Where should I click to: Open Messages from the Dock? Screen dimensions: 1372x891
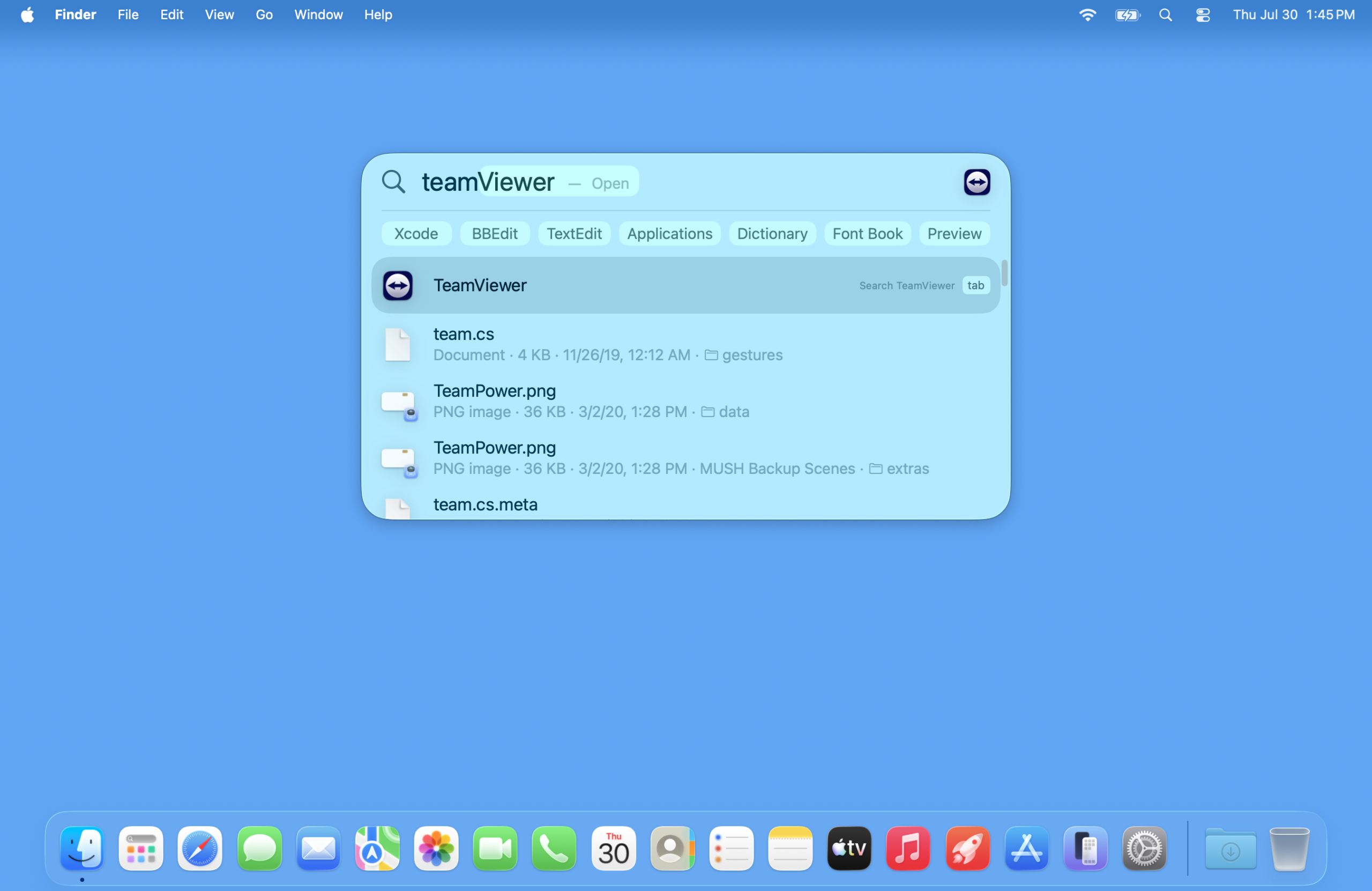259,848
